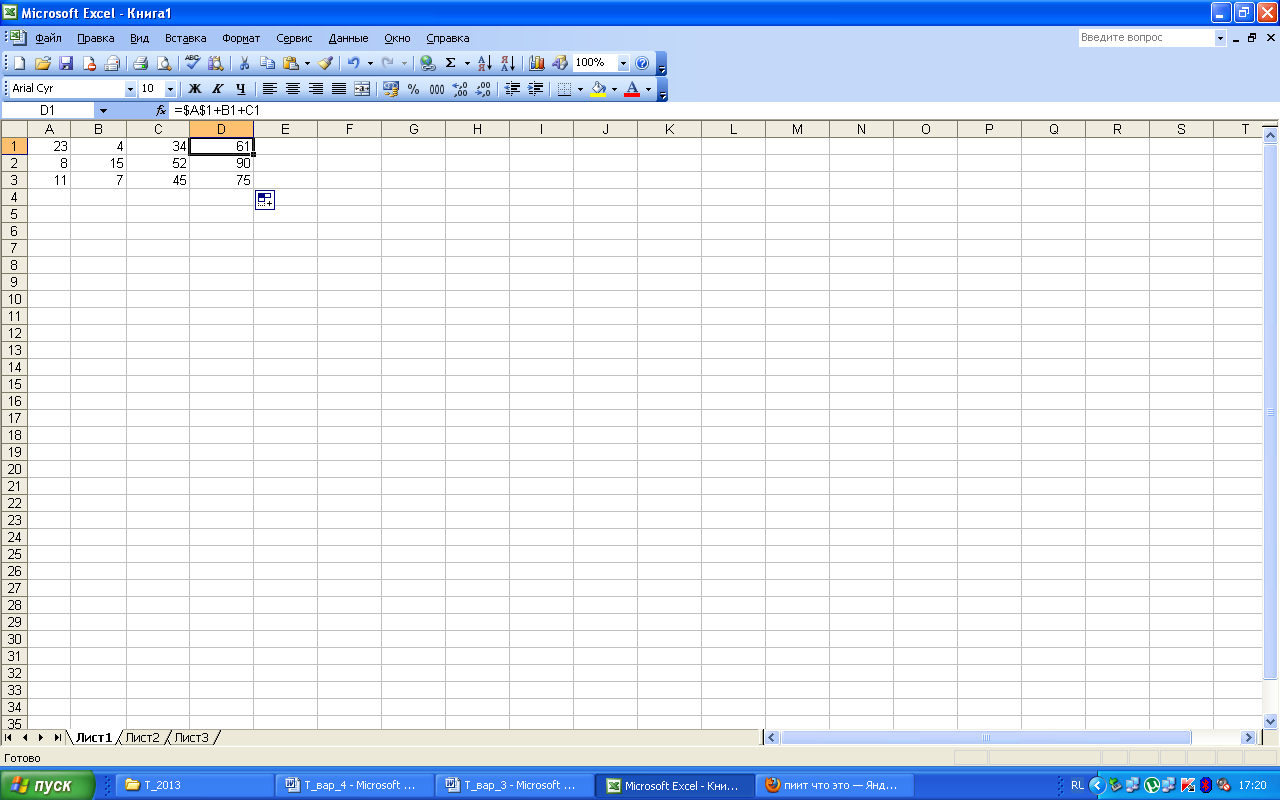Screen dimensions: 1280x800
Task: Click the Print icon
Action: point(141,63)
